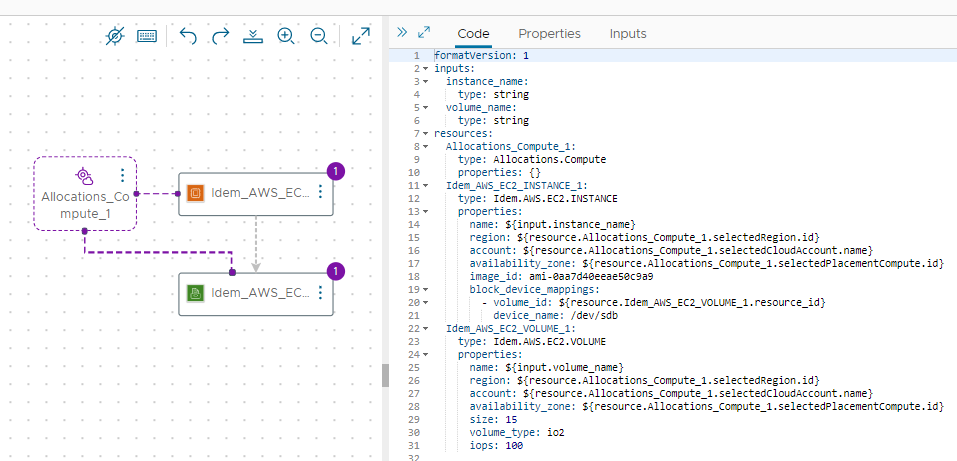
Task: Open the green EC2 volume node's three-dot menu
Action: coord(320,292)
